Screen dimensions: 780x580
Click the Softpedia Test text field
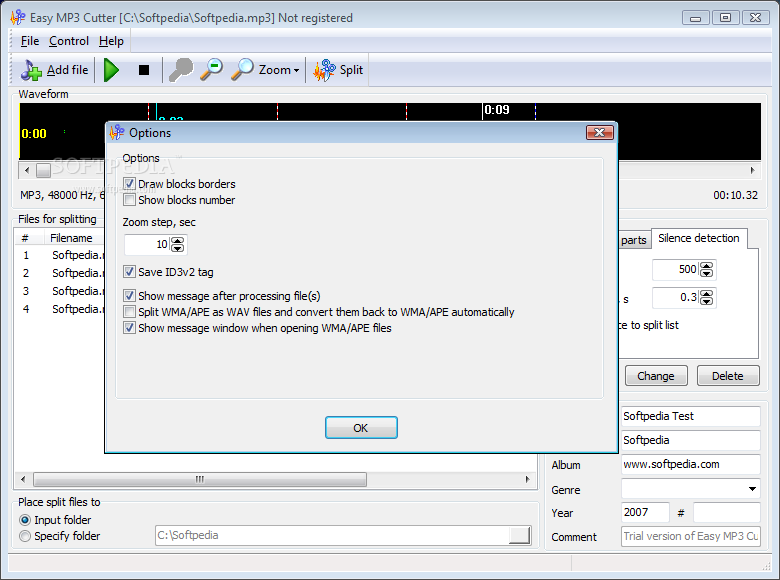[x=690, y=416]
